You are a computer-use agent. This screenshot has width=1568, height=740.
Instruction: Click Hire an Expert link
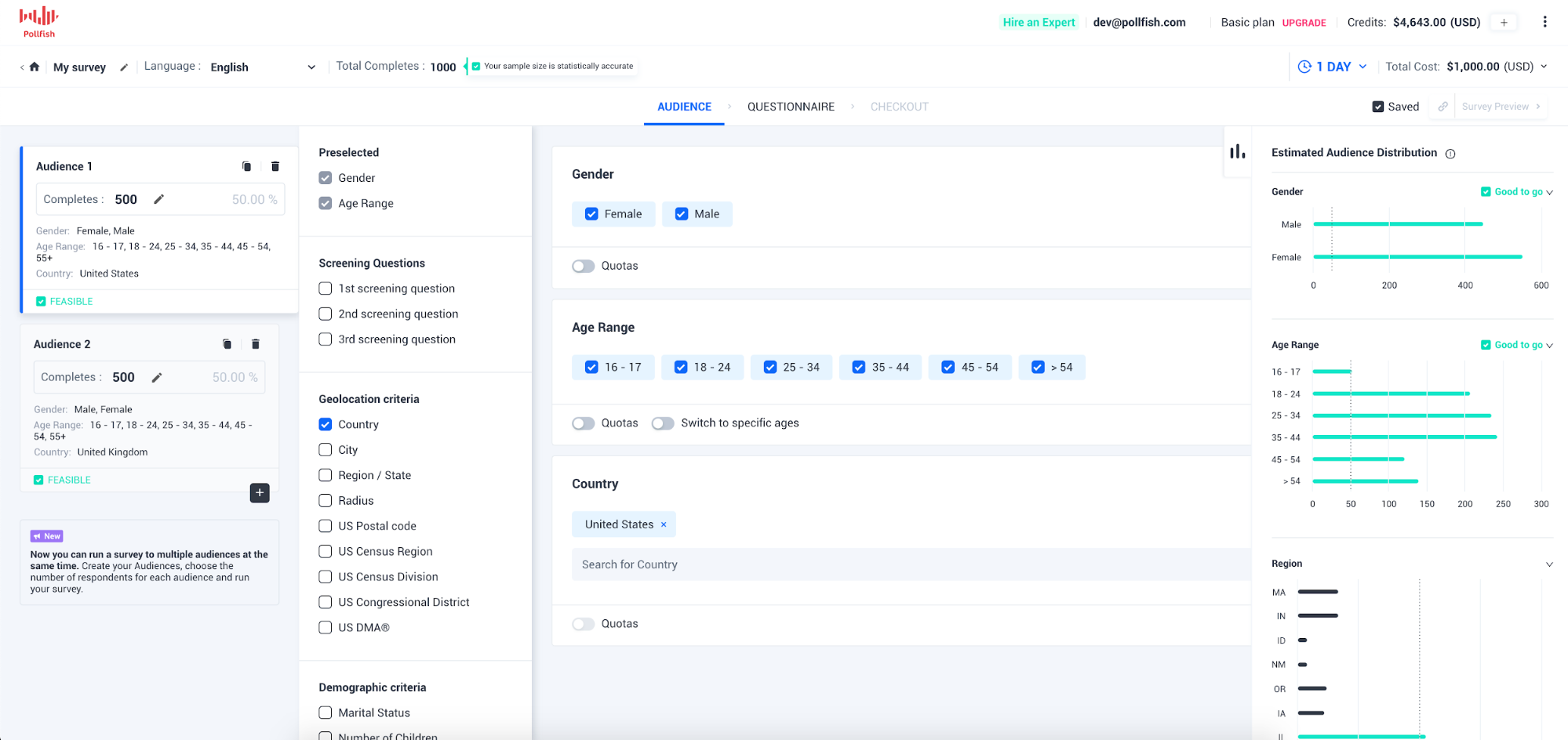click(1039, 22)
